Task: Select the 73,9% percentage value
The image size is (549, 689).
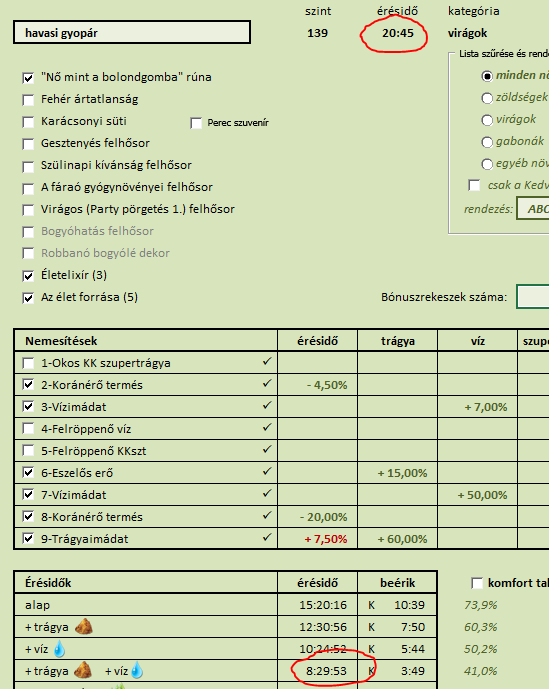Action: 481,605
